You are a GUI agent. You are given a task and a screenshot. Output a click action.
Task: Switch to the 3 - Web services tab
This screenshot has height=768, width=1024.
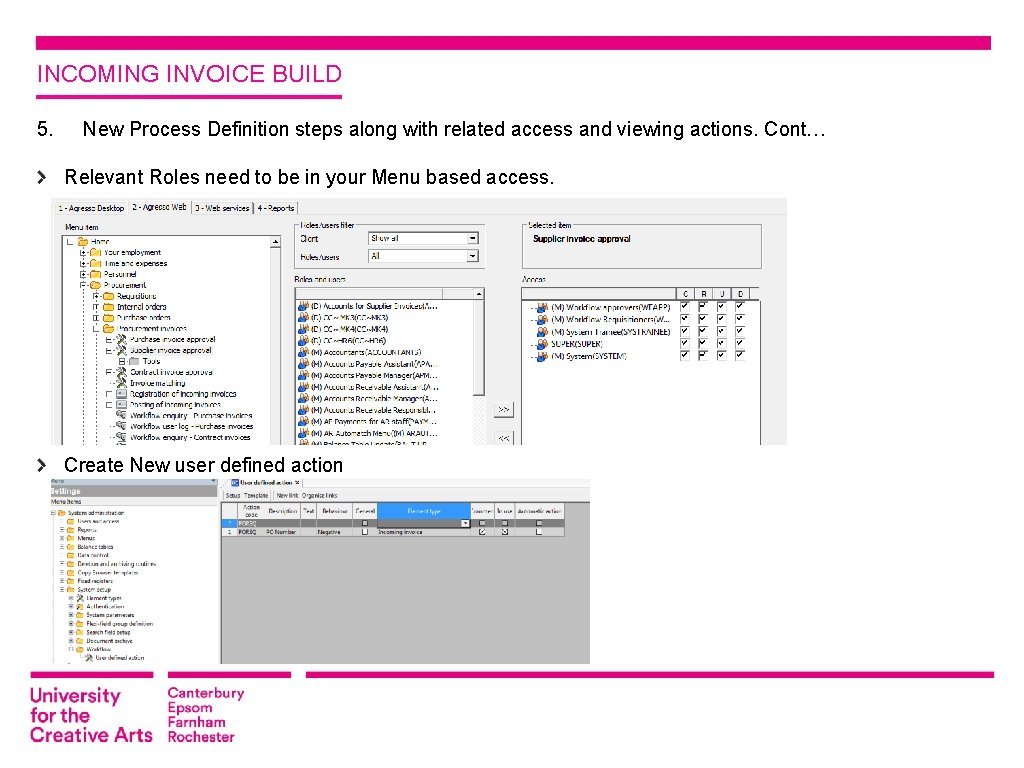point(220,208)
